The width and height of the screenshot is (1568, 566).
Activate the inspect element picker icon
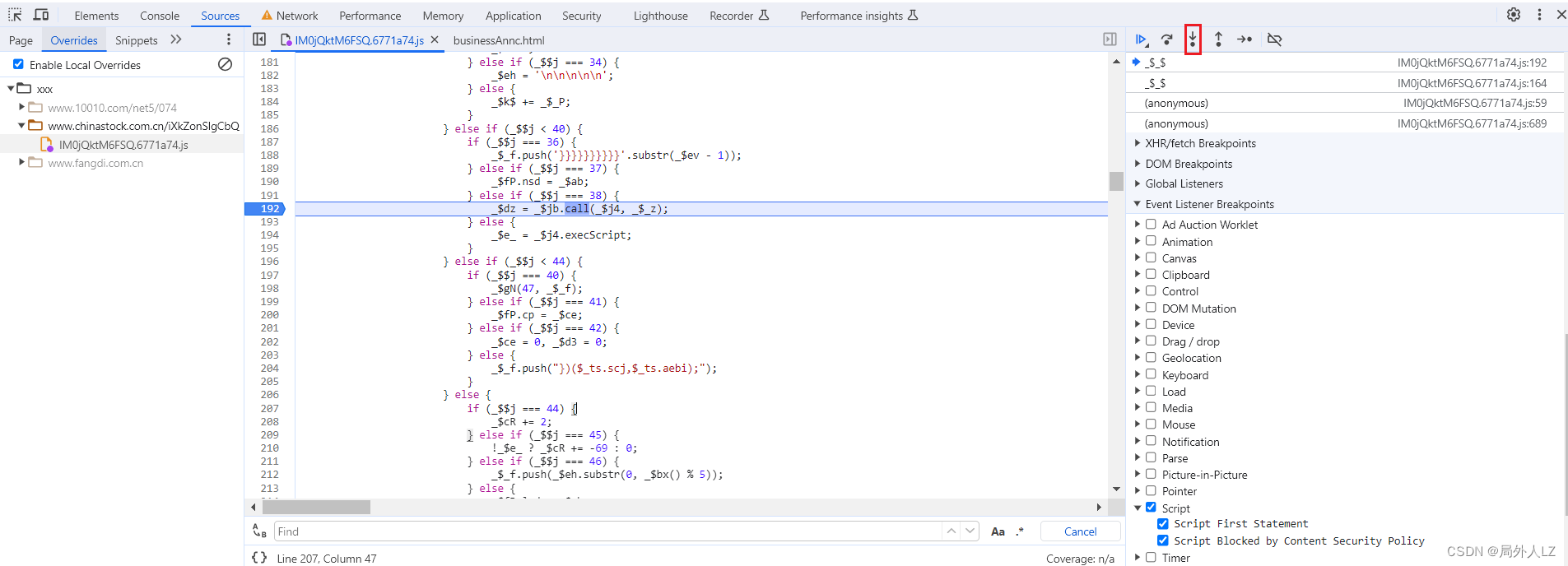point(15,15)
